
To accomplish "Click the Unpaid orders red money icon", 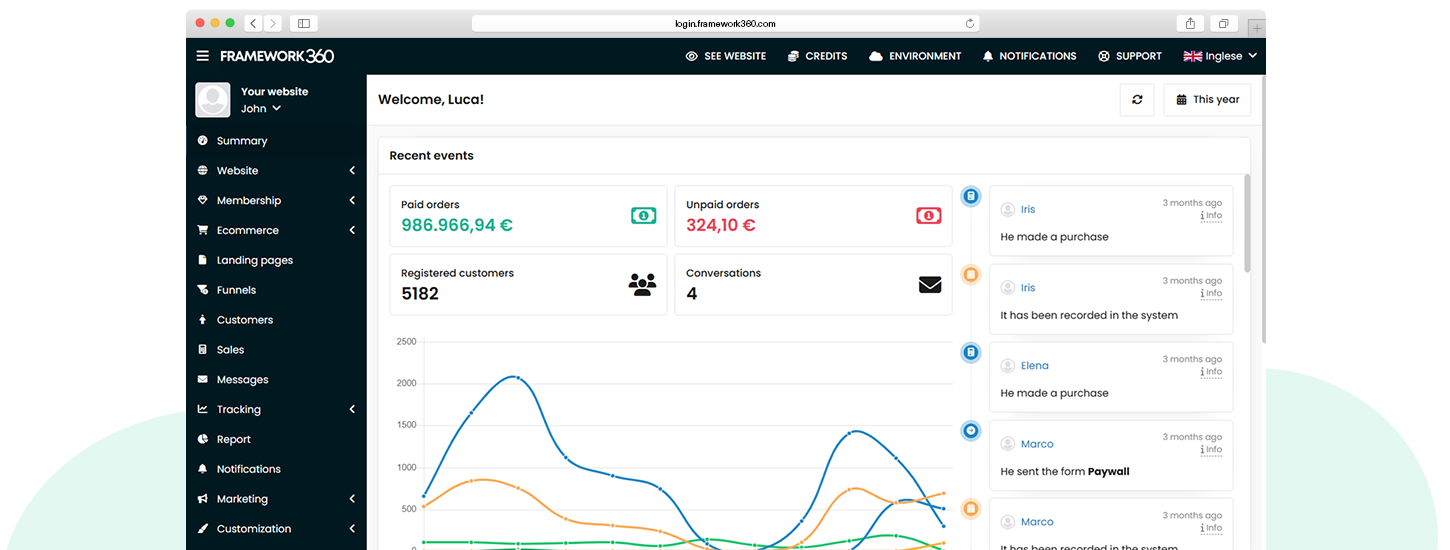I will (x=928, y=215).
